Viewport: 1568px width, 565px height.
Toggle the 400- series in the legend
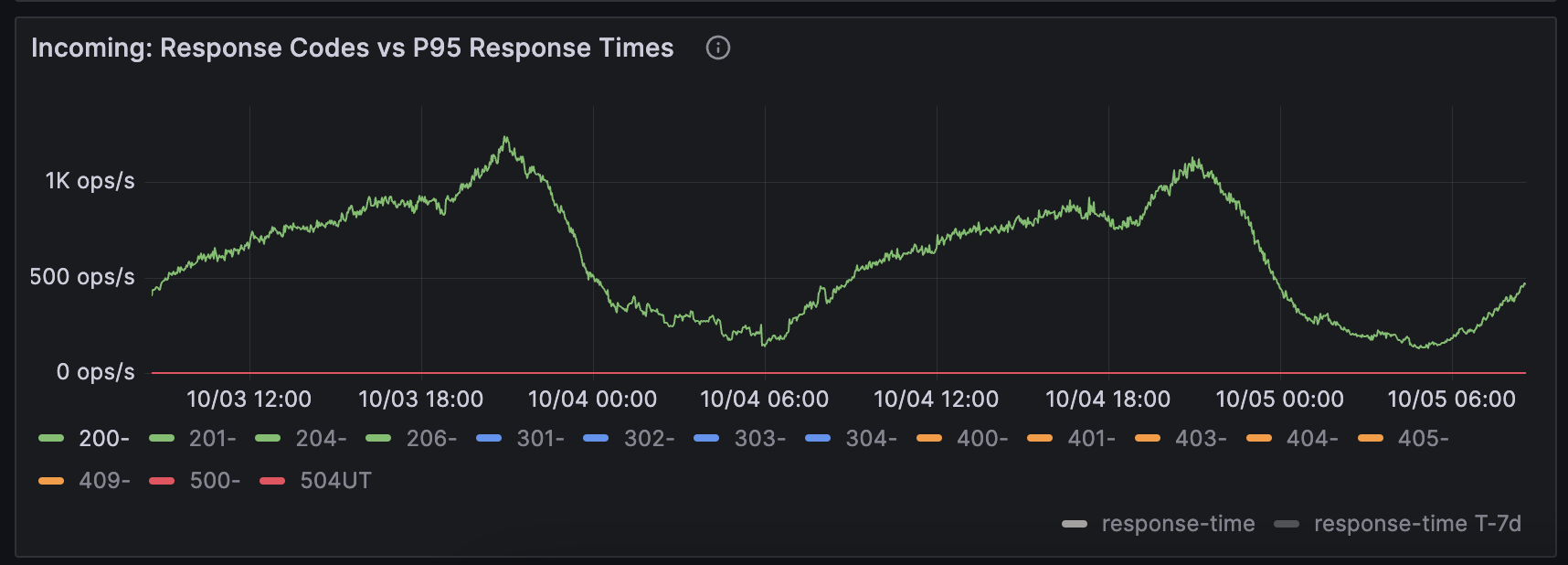pos(982,439)
